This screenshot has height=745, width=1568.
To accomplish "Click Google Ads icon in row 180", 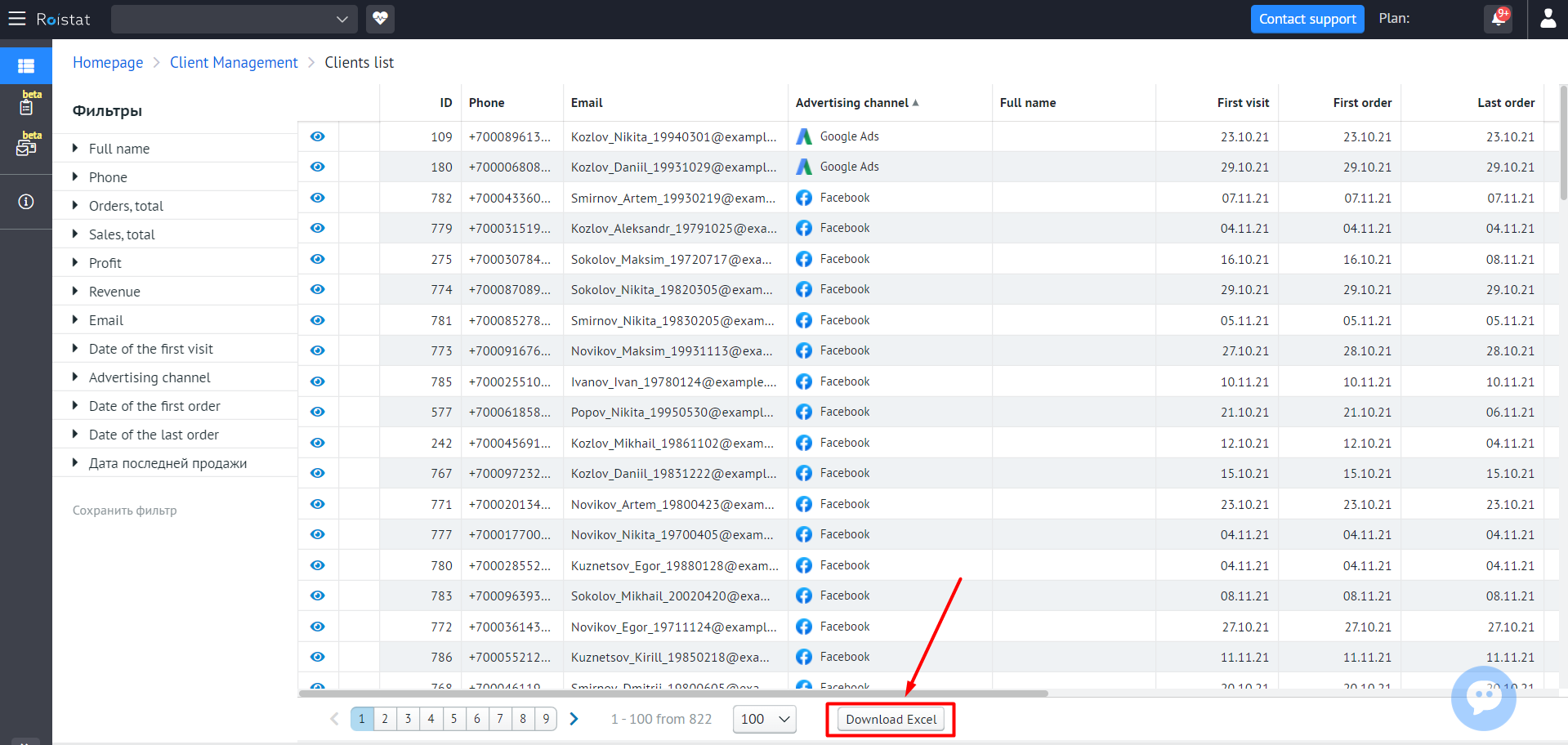I will (804, 167).
